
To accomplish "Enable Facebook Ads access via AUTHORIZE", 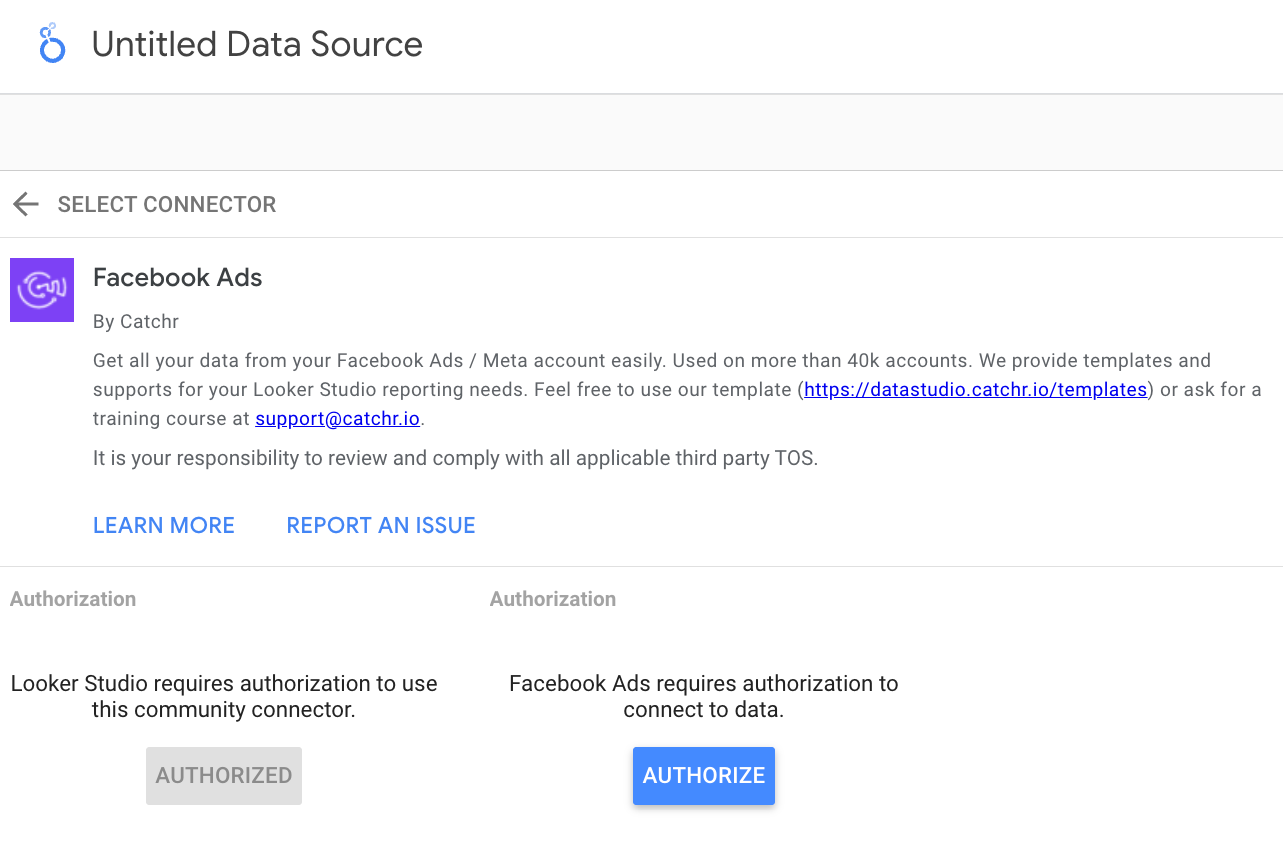I will 703,775.
